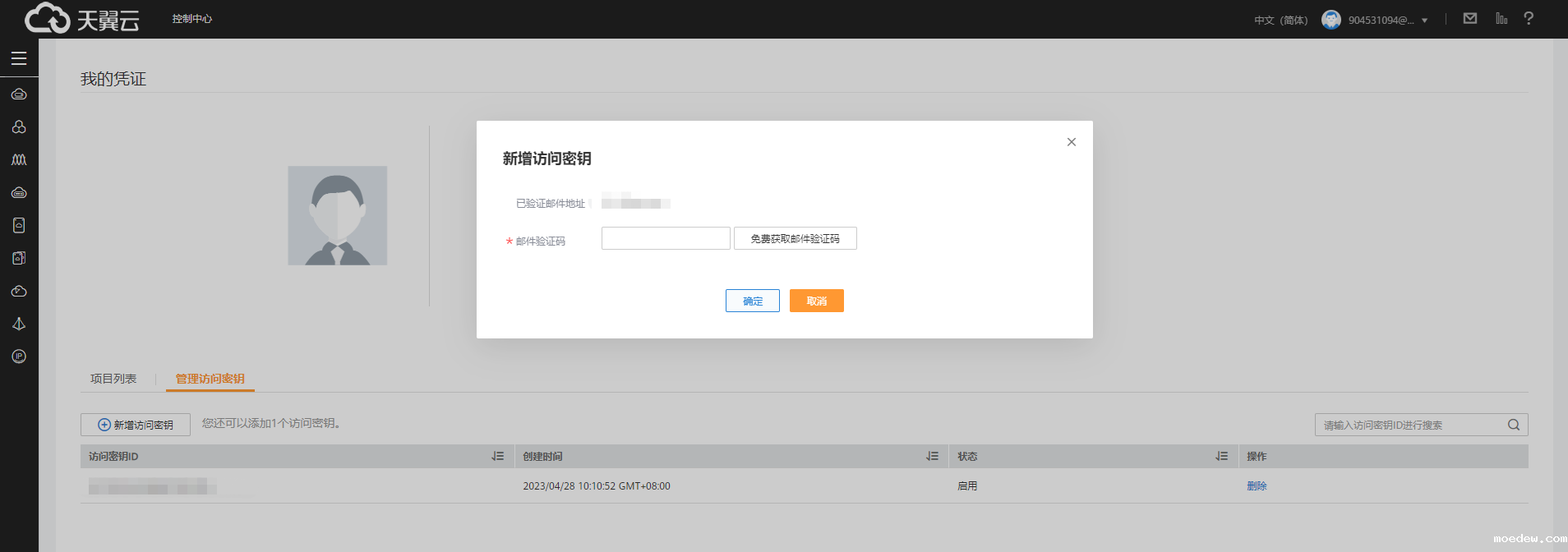Click the envelope messages icon in header
The height and width of the screenshot is (552, 1568).
click(x=1470, y=18)
